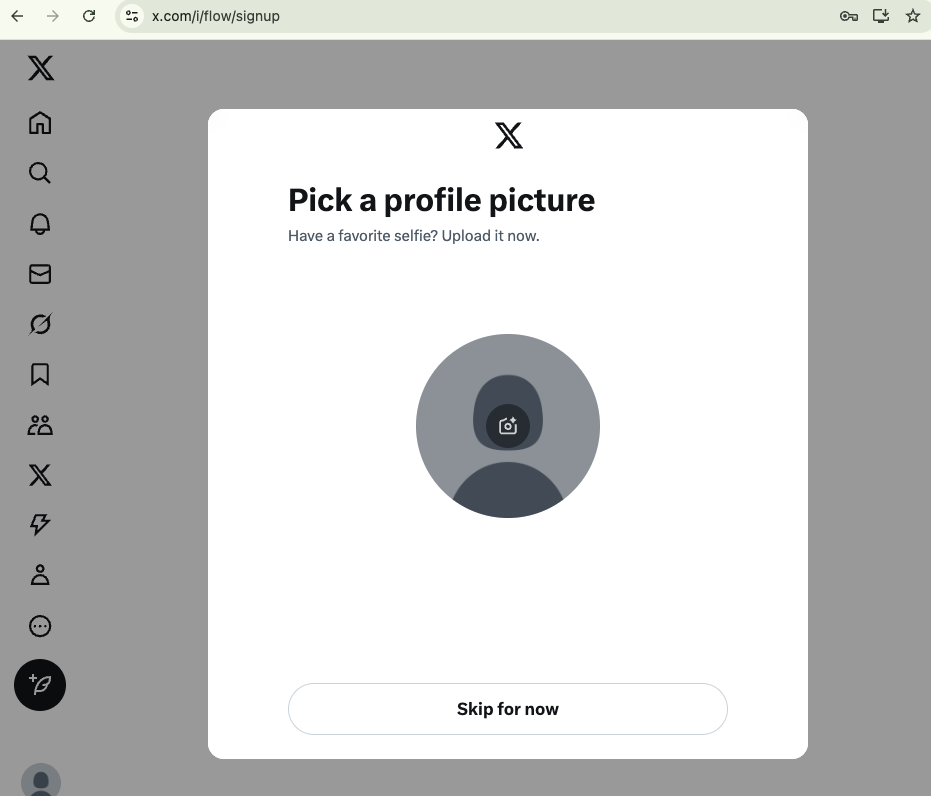Open More circle ellipsis icon
Viewport: 931px width, 796px height.
pos(40,626)
